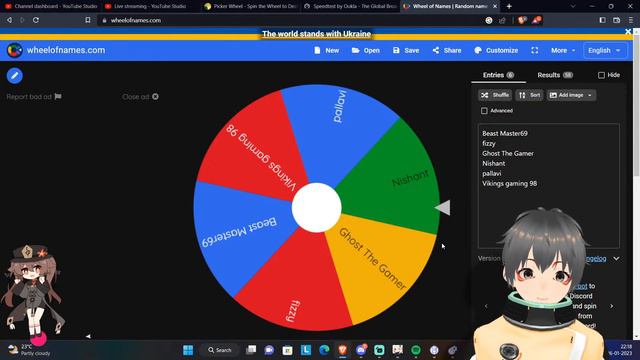Enter fullscreen mode for the wheel
This screenshot has height=360, width=640.
(535, 50)
